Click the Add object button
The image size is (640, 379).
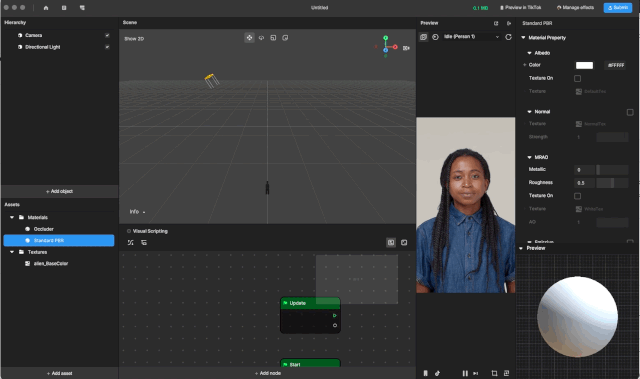click(59, 191)
